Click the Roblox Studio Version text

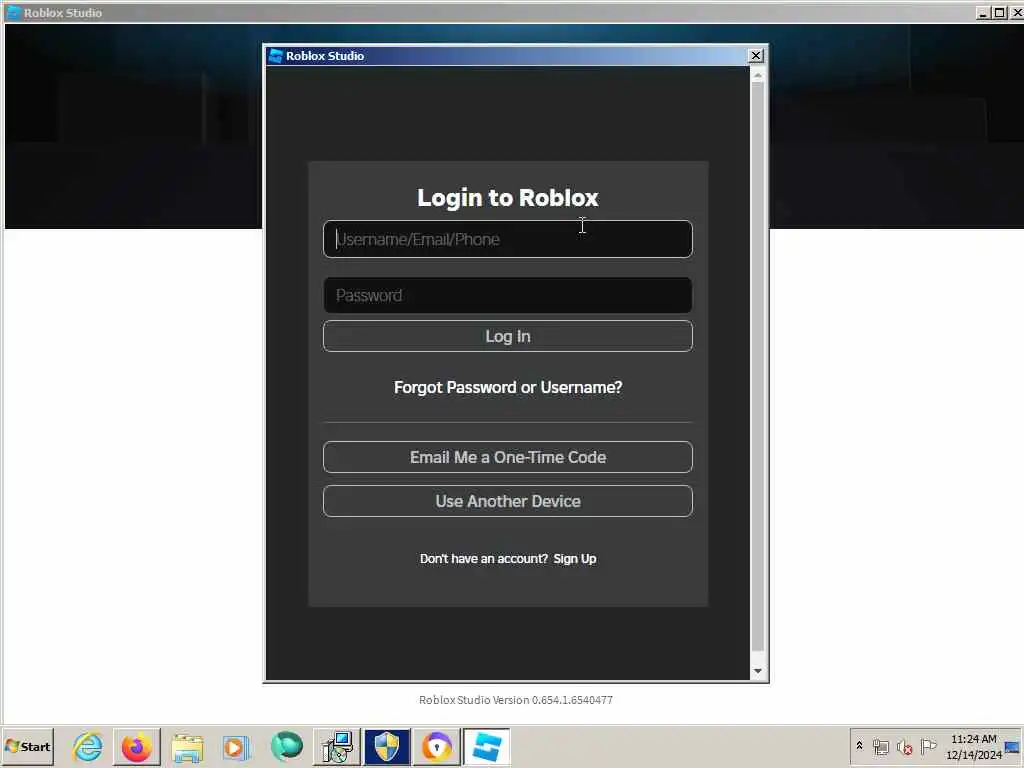click(x=516, y=700)
